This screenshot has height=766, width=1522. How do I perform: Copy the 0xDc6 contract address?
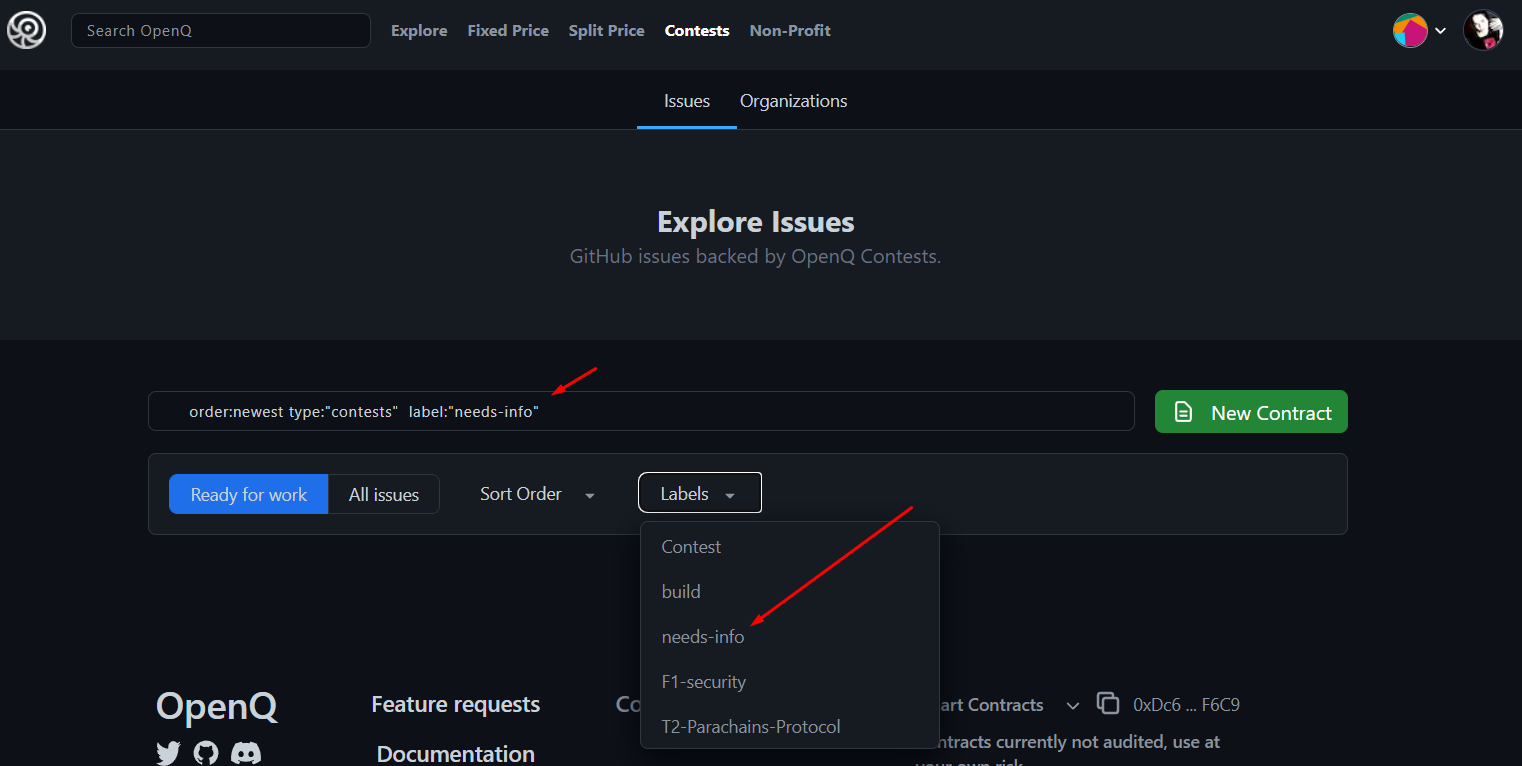pyautogui.click(x=1108, y=704)
